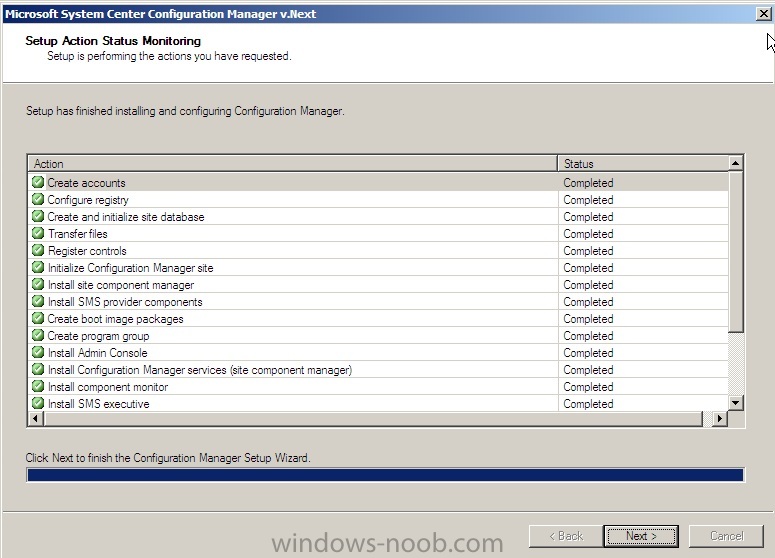Click the Cancel button
Viewport: 775px width, 558px height.
(x=726, y=536)
